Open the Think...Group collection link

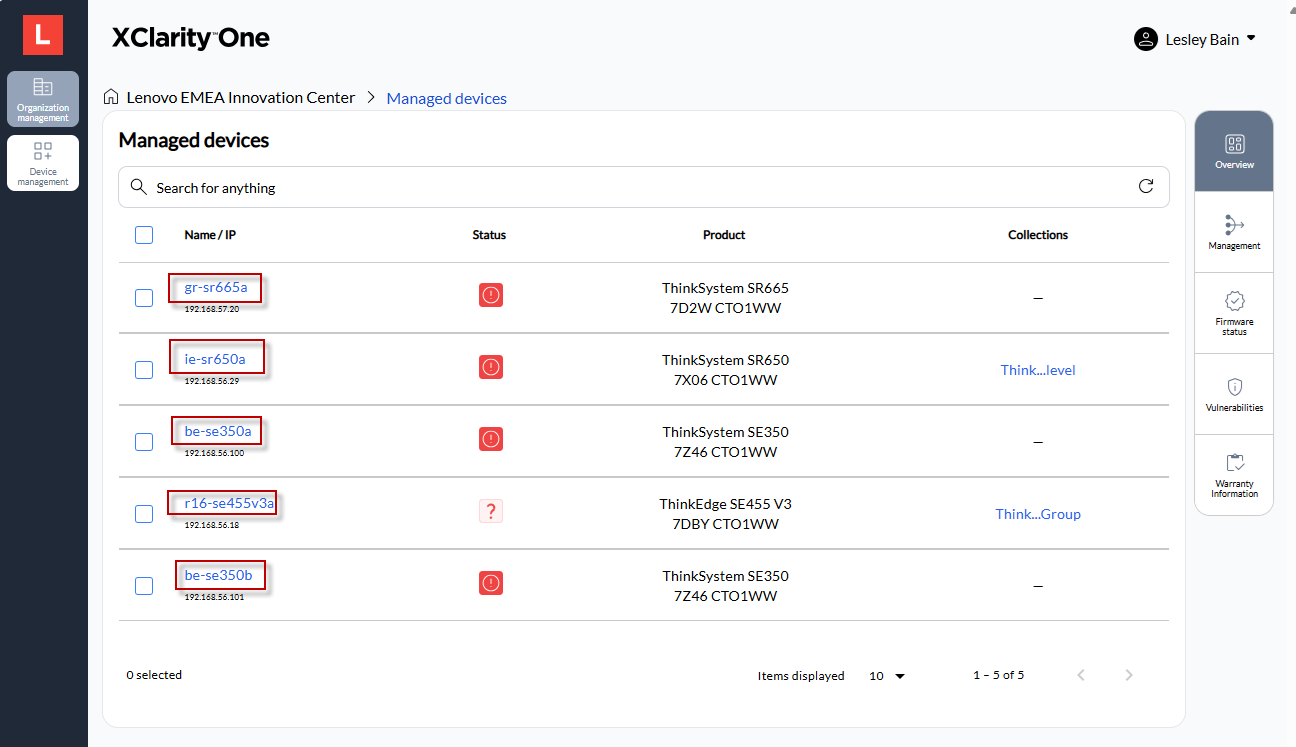click(x=1038, y=513)
